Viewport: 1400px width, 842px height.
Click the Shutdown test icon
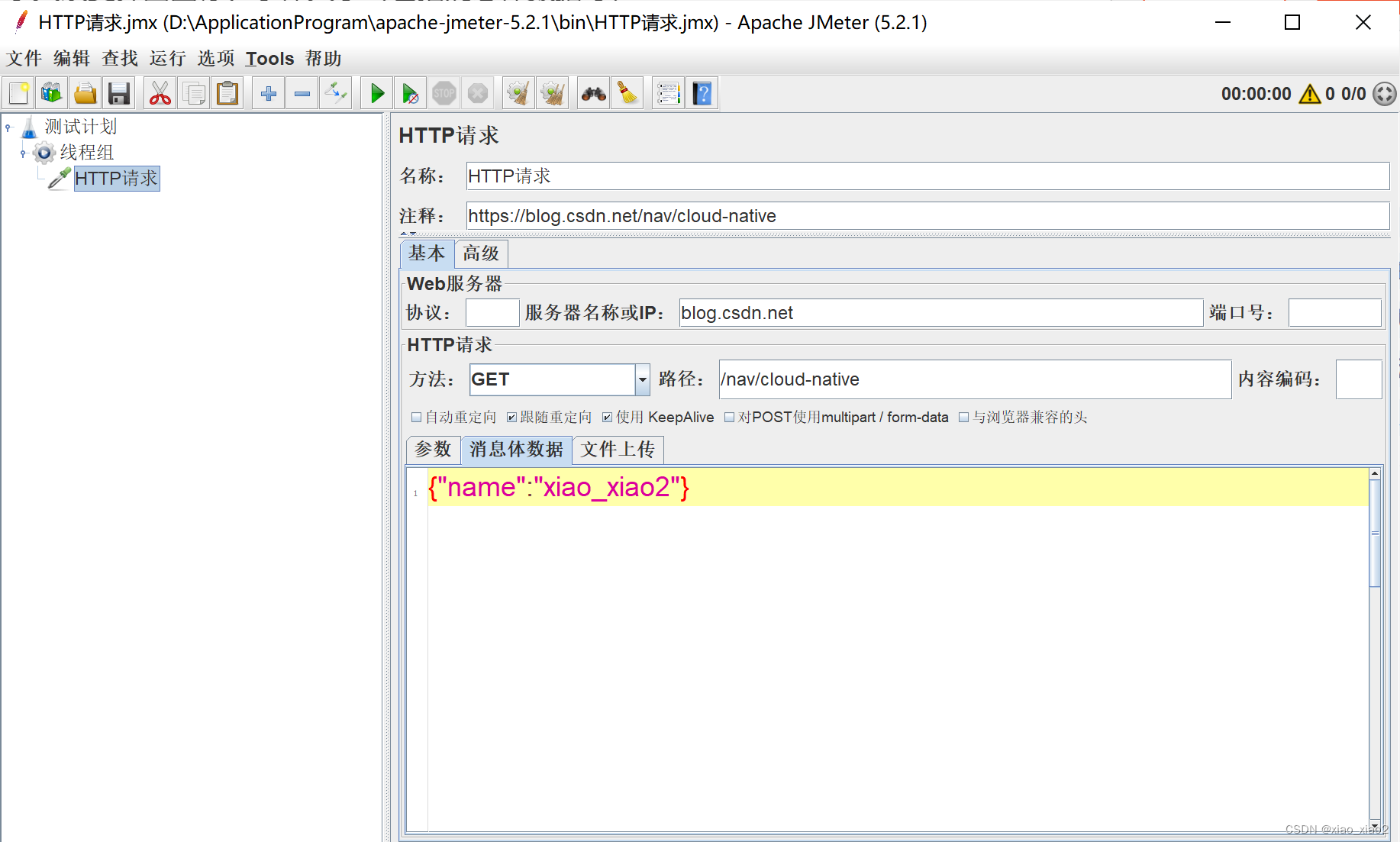478,94
